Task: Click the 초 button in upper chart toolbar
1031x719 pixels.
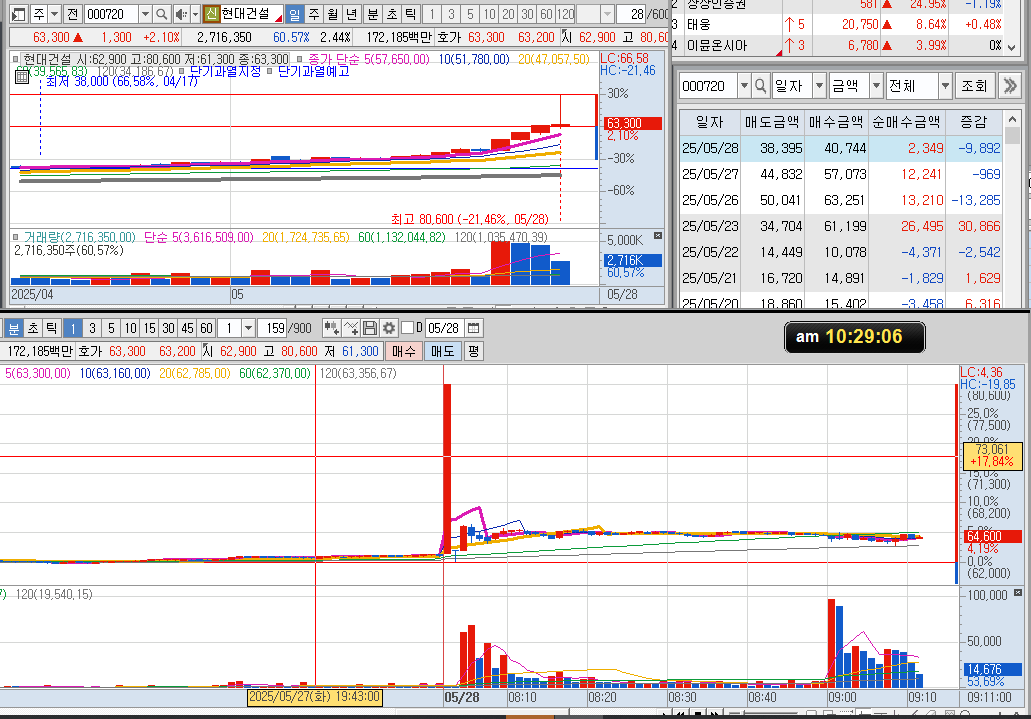Action: [x=392, y=14]
